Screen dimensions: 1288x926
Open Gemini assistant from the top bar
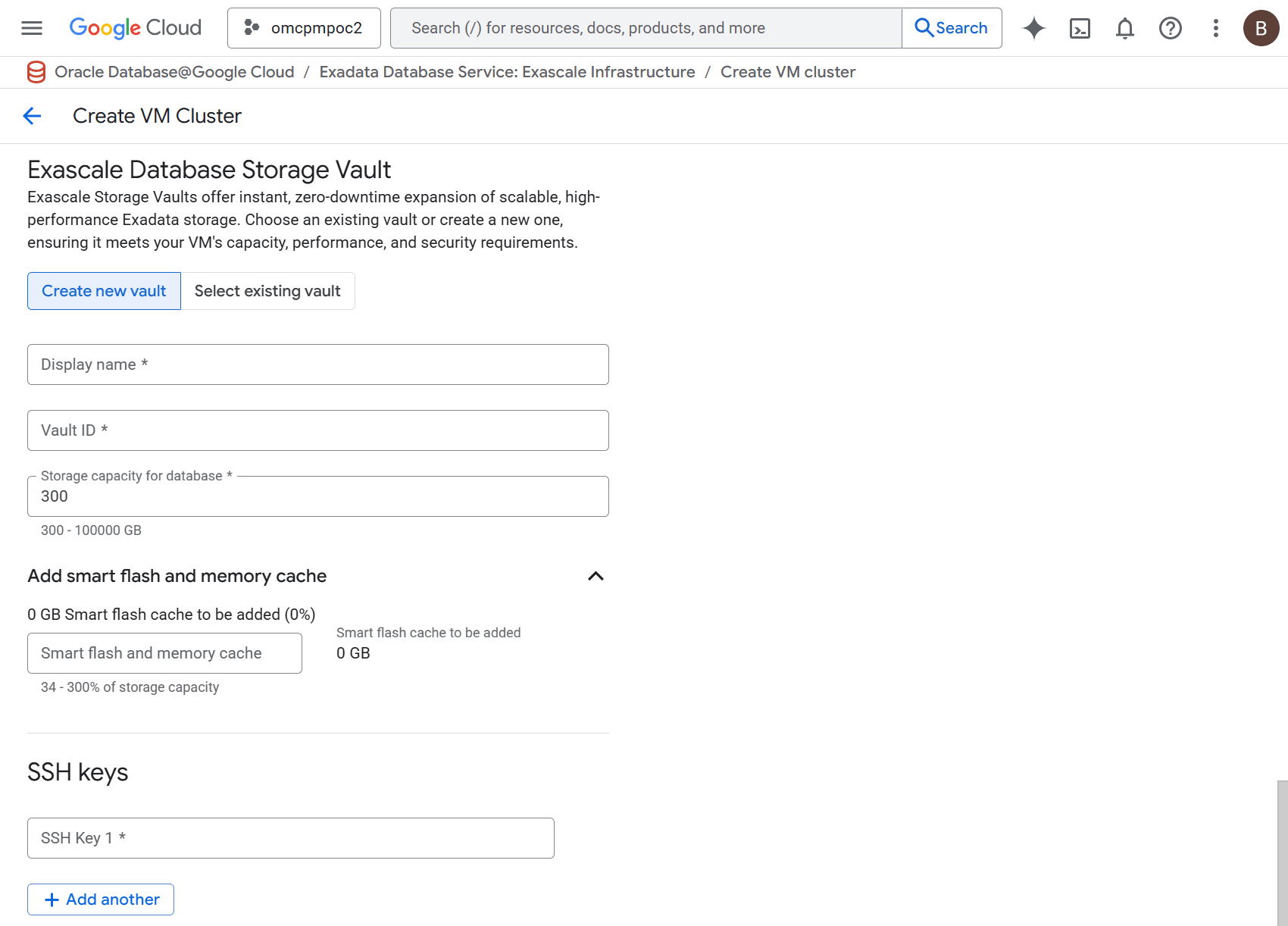1033,28
